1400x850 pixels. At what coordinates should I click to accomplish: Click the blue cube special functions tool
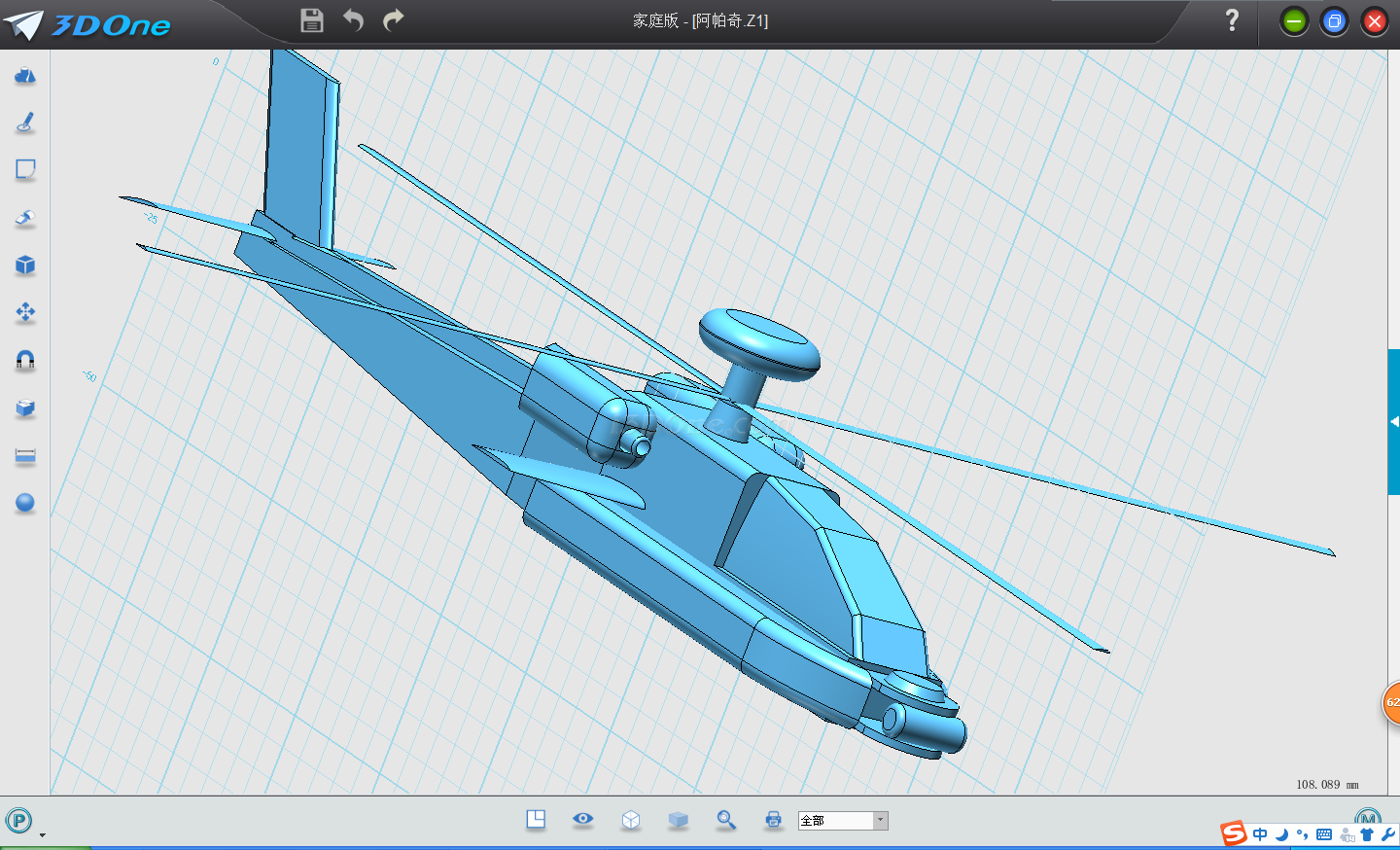click(25, 266)
